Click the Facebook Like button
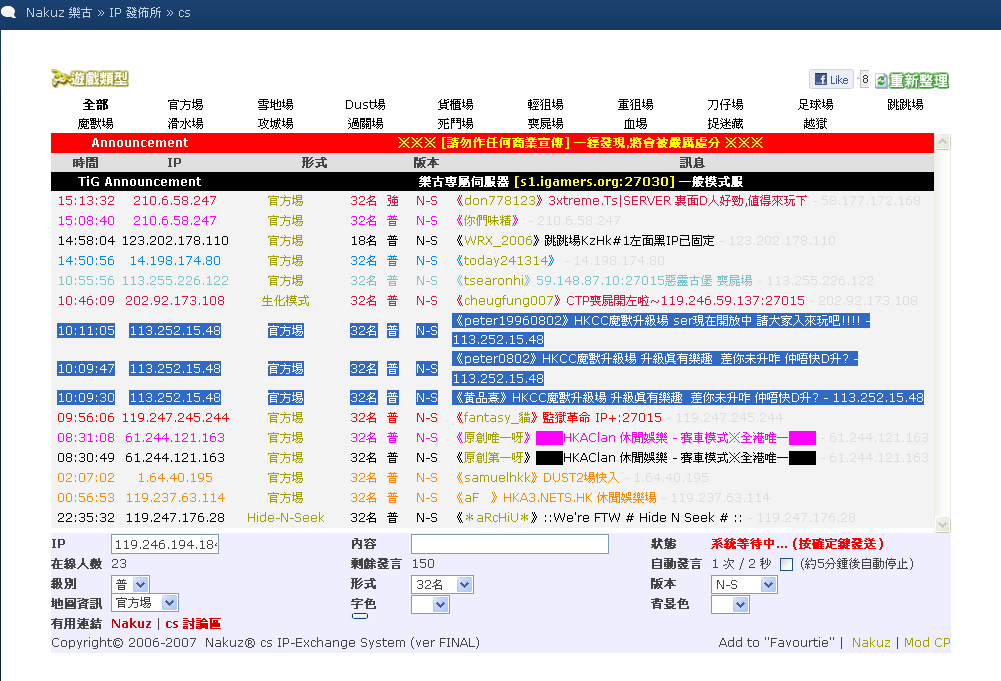The width and height of the screenshot is (1001, 681). [831, 80]
